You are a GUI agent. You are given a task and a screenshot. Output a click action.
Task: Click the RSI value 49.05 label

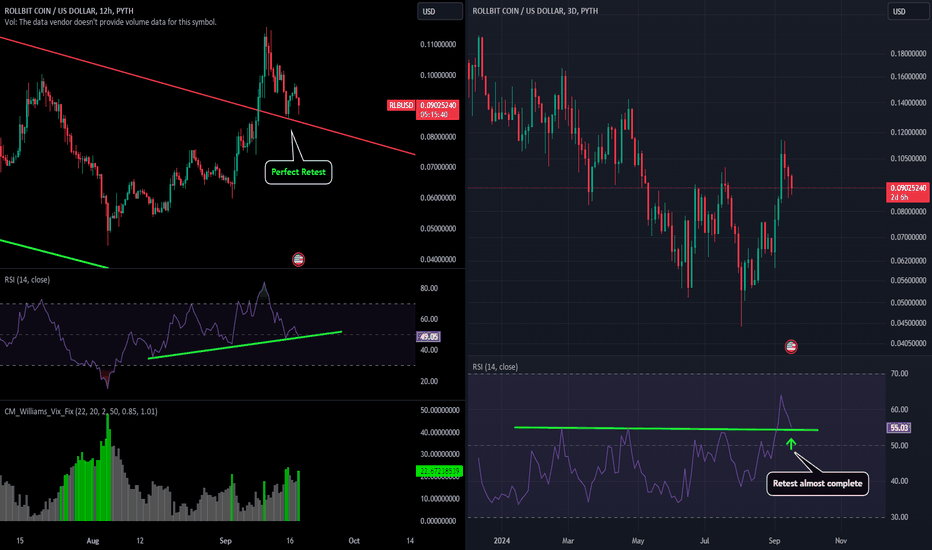pyautogui.click(x=429, y=337)
